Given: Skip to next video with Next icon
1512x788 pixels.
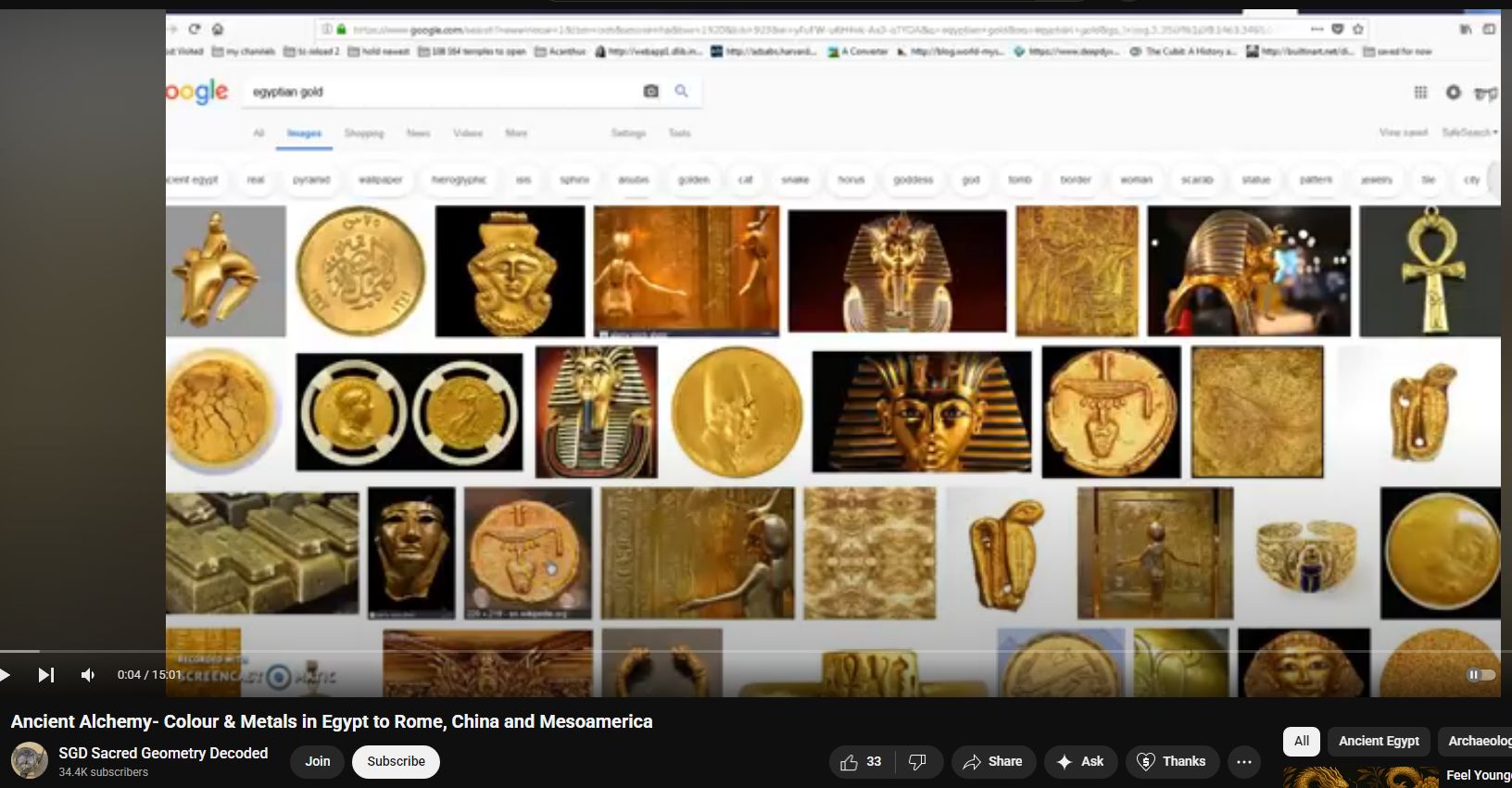Looking at the screenshot, I should tap(45, 675).
